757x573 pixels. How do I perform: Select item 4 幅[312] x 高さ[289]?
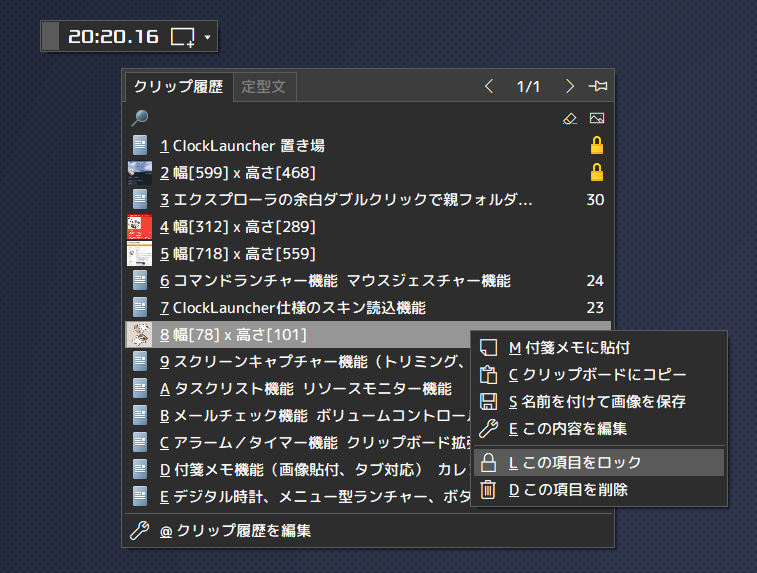[368, 226]
